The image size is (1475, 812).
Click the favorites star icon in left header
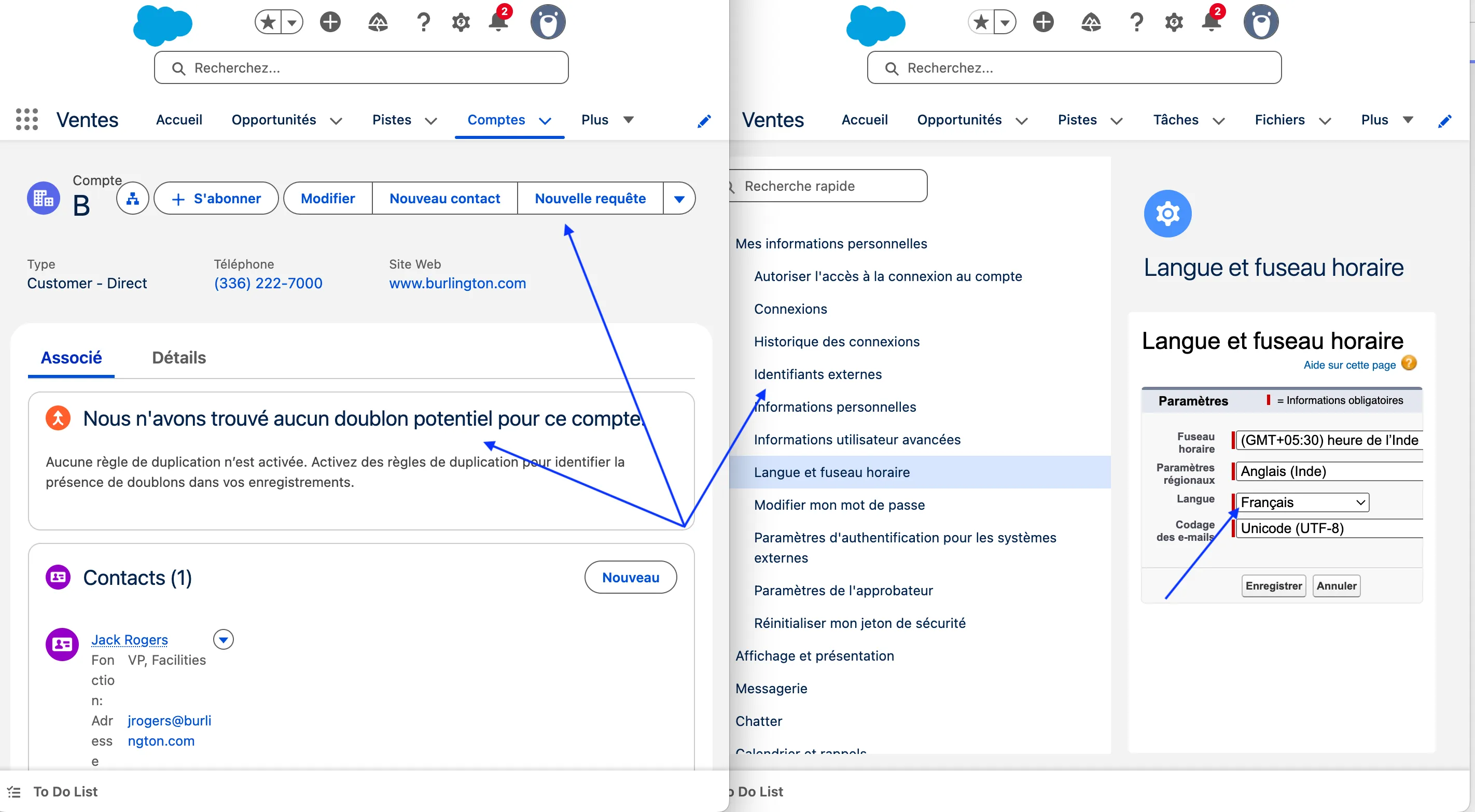[x=268, y=23]
